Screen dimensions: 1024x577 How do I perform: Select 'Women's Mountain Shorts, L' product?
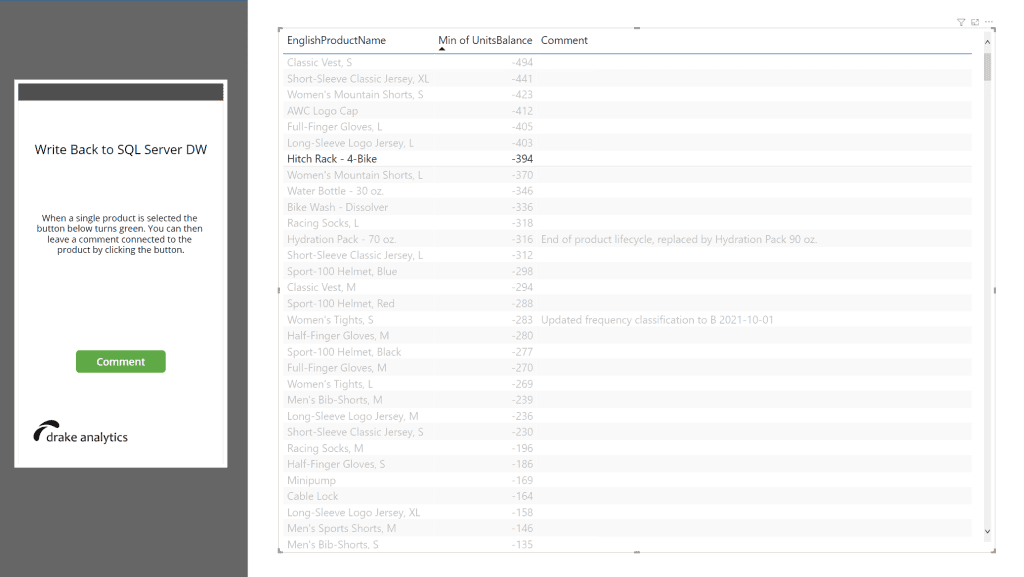(x=355, y=175)
